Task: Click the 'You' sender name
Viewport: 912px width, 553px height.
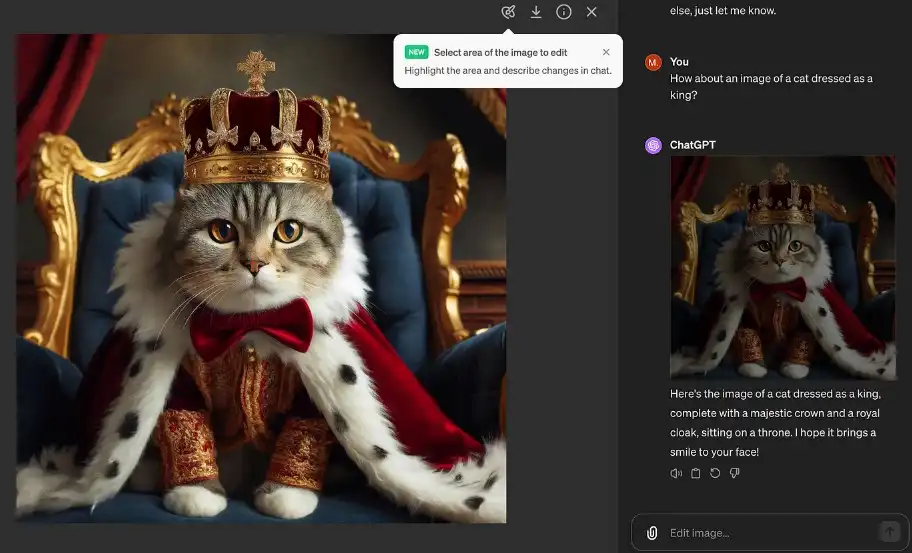Action: pyautogui.click(x=679, y=62)
